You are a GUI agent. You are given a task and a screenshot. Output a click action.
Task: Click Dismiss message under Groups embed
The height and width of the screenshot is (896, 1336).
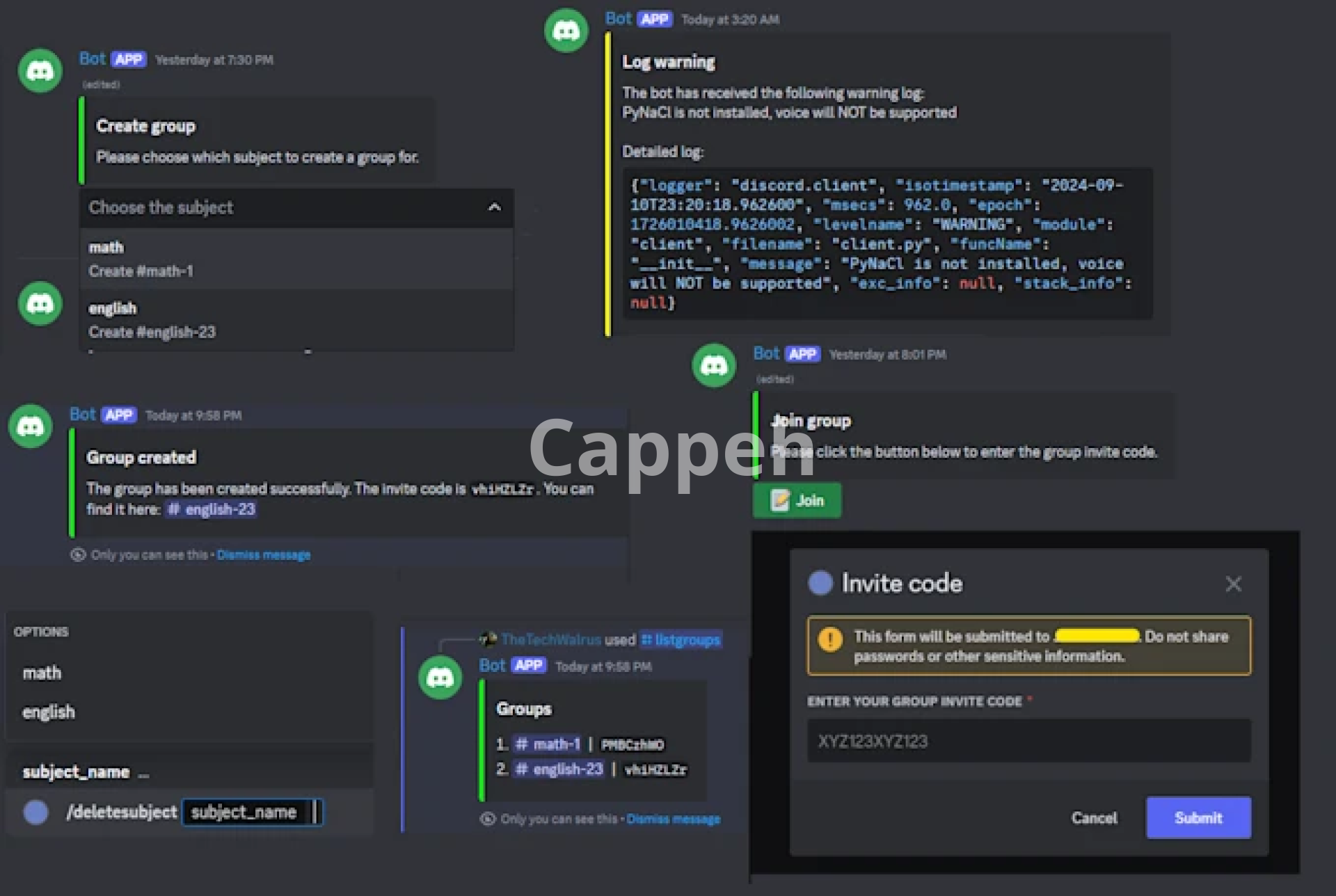pyautogui.click(x=673, y=819)
